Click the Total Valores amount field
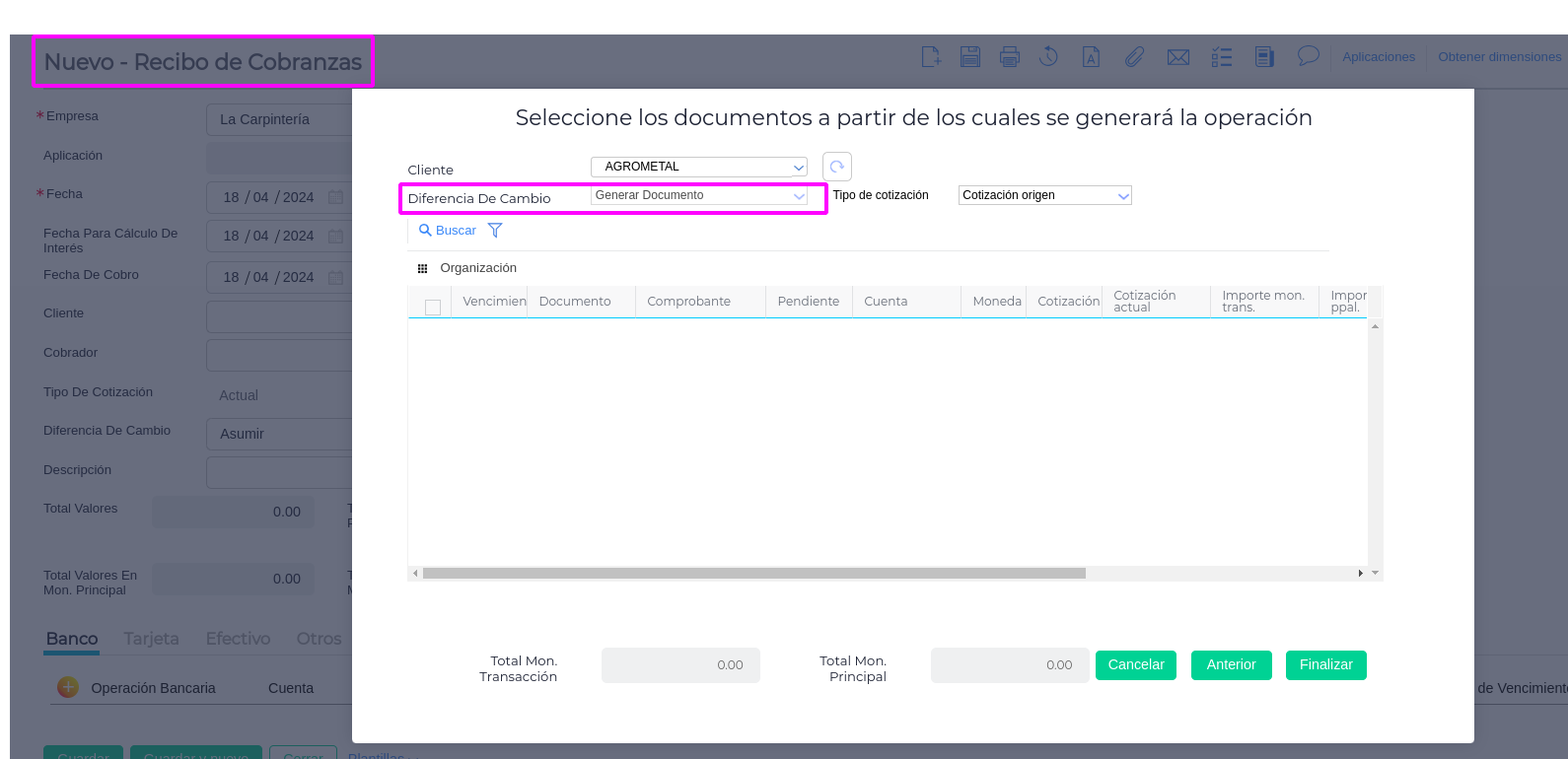The width and height of the screenshot is (1568, 759). [x=234, y=512]
